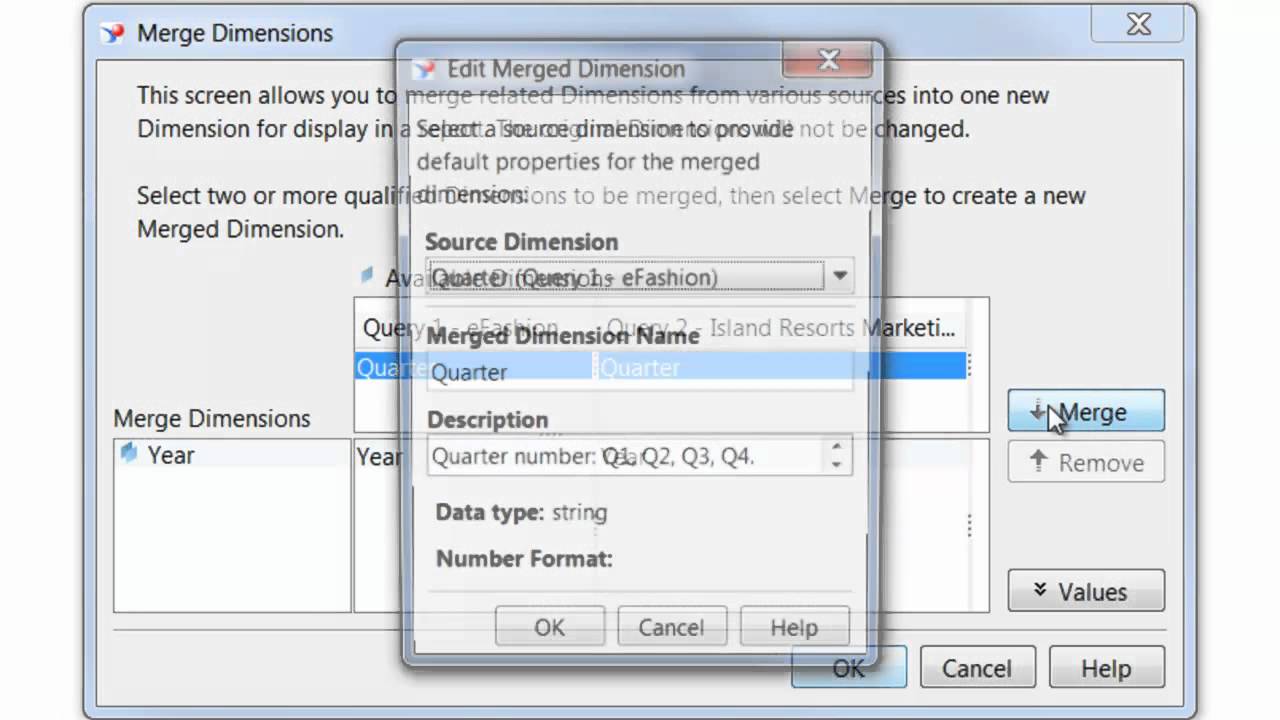Screen dimensions: 1280x720
Task: Click Description stepper down arrow
Action: pyautogui.click(x=837, y=464)
